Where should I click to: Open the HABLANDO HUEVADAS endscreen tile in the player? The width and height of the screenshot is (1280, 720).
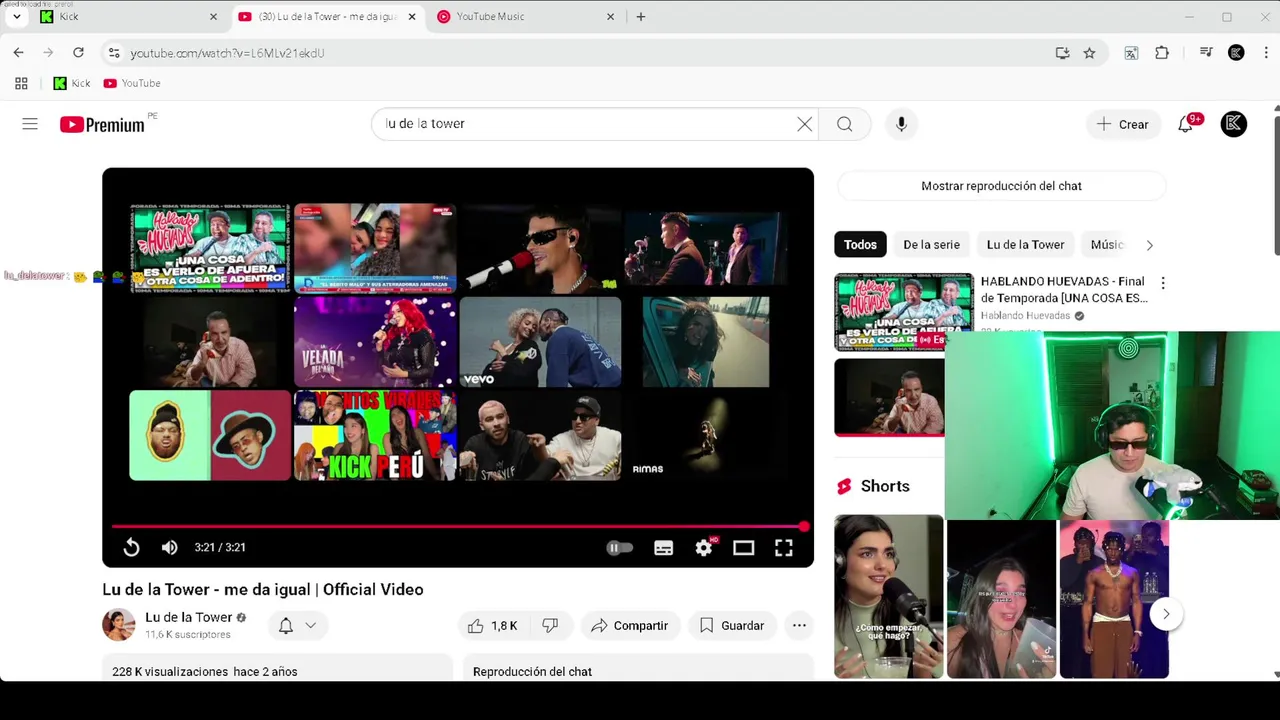(x=210, y=247)
